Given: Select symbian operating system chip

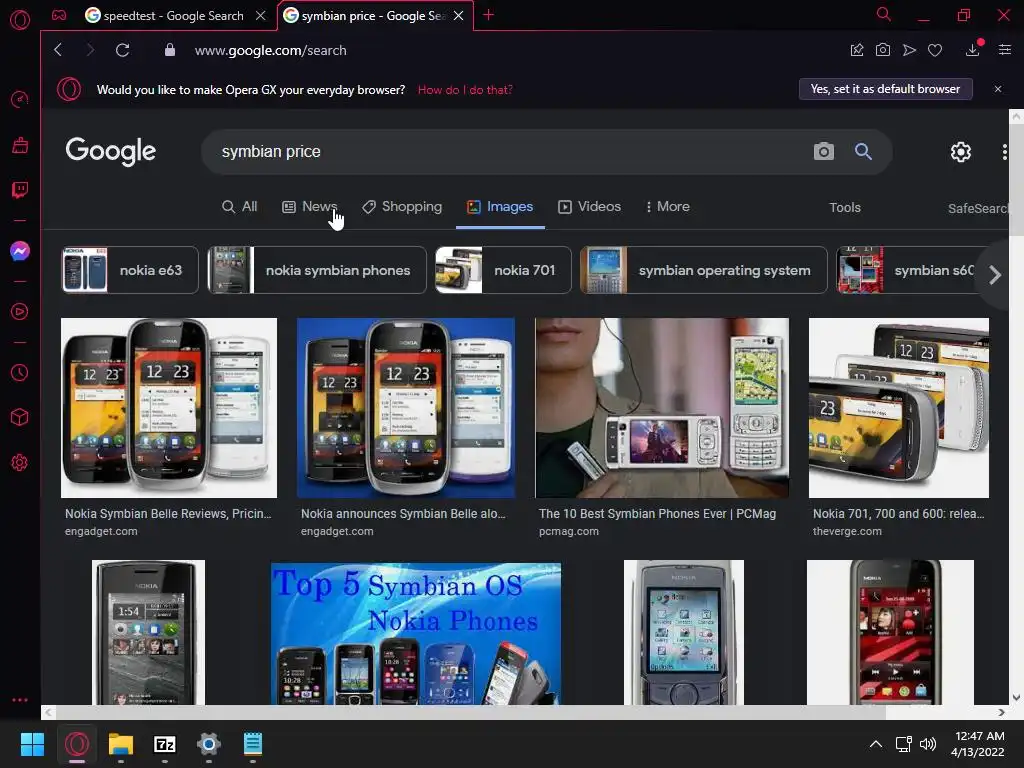Looking at the screenshot, I should coord(703,270).
